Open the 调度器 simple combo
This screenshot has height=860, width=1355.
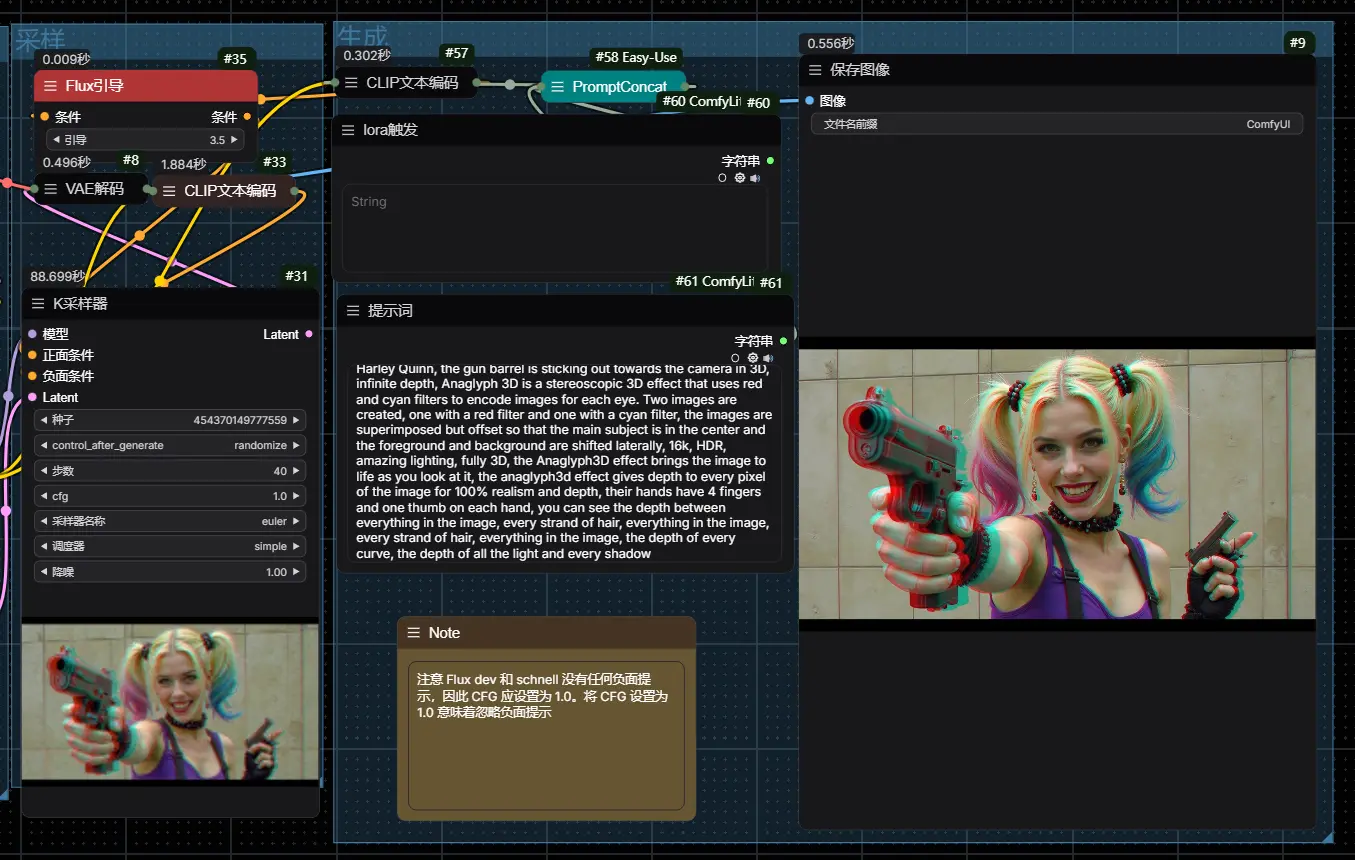170,547
